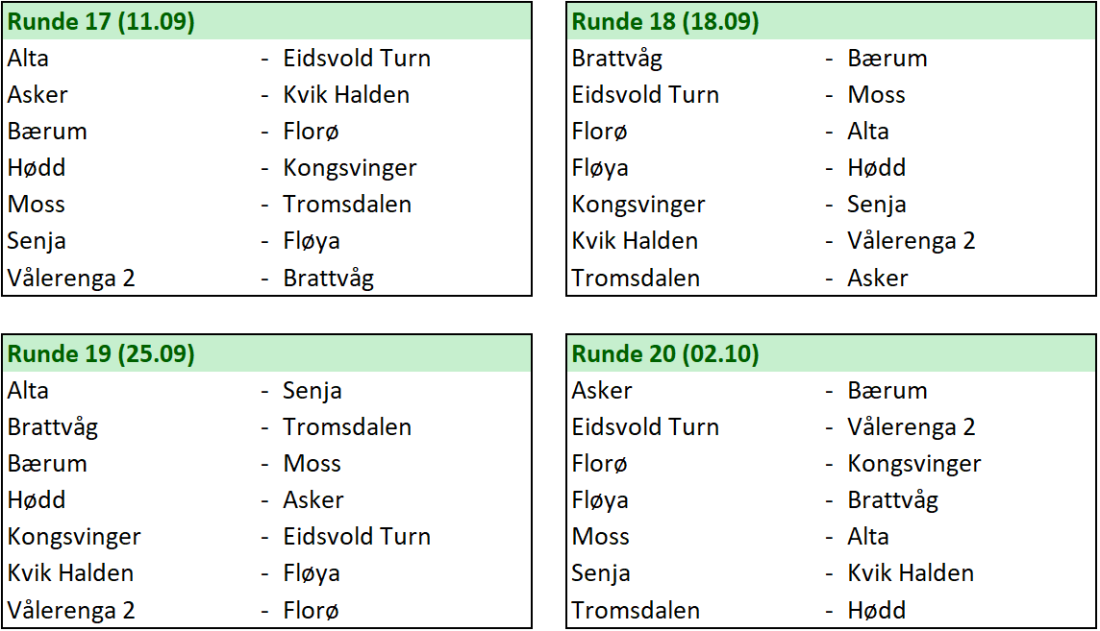This screenshot has width=1100, height=631.
Task: Select away team Vålerenga 2 in Runde 18
Action: (911, 241)
